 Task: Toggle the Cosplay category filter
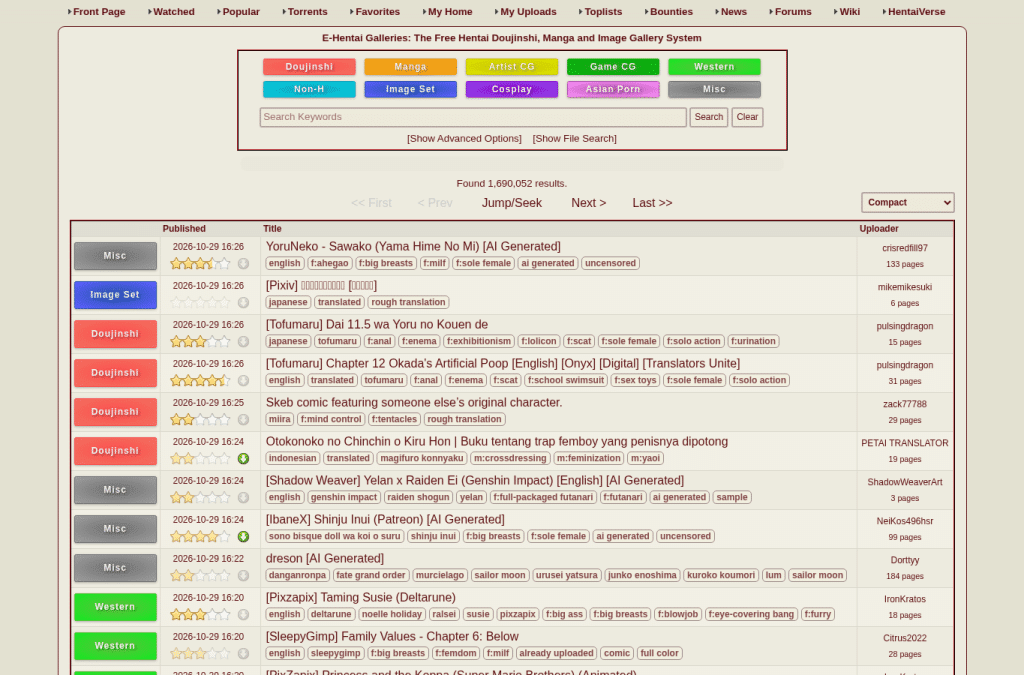[511, 89]
